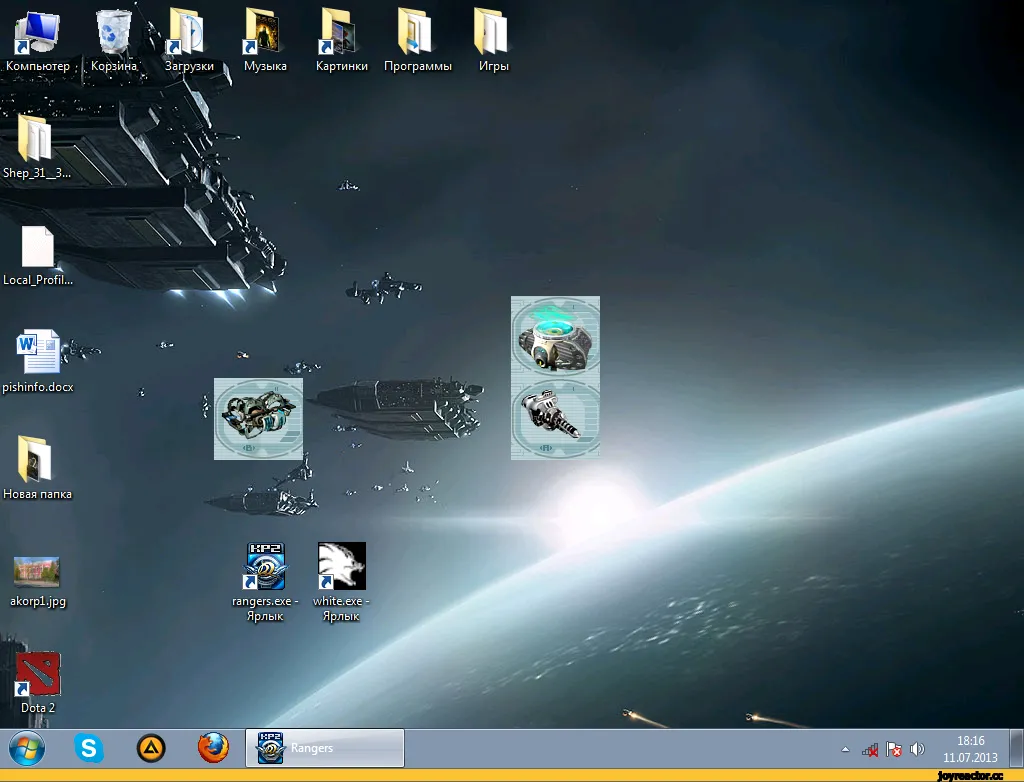Click the Show desktop button

tap(1017, 748)
